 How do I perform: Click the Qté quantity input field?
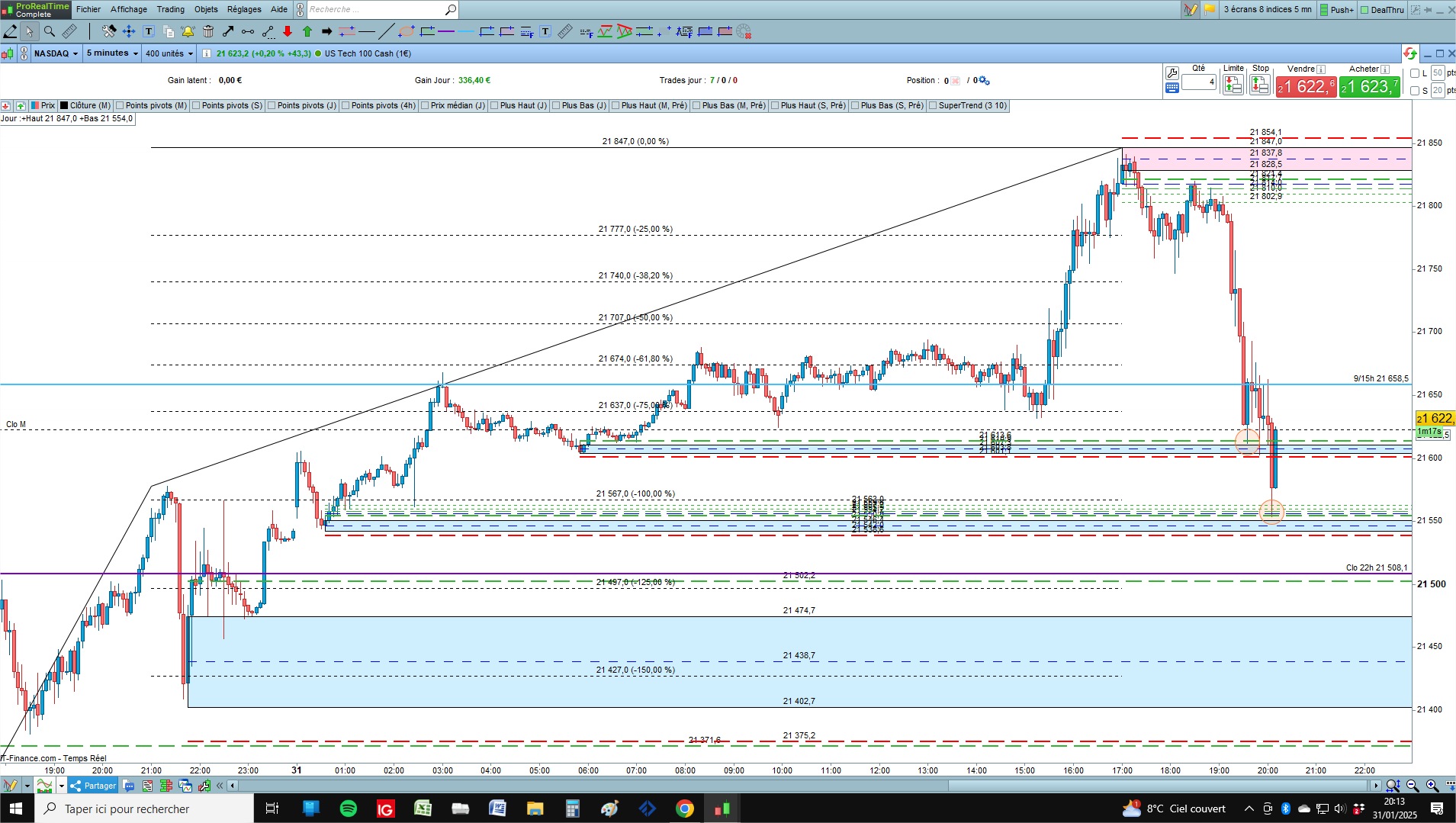(1199, 82)
